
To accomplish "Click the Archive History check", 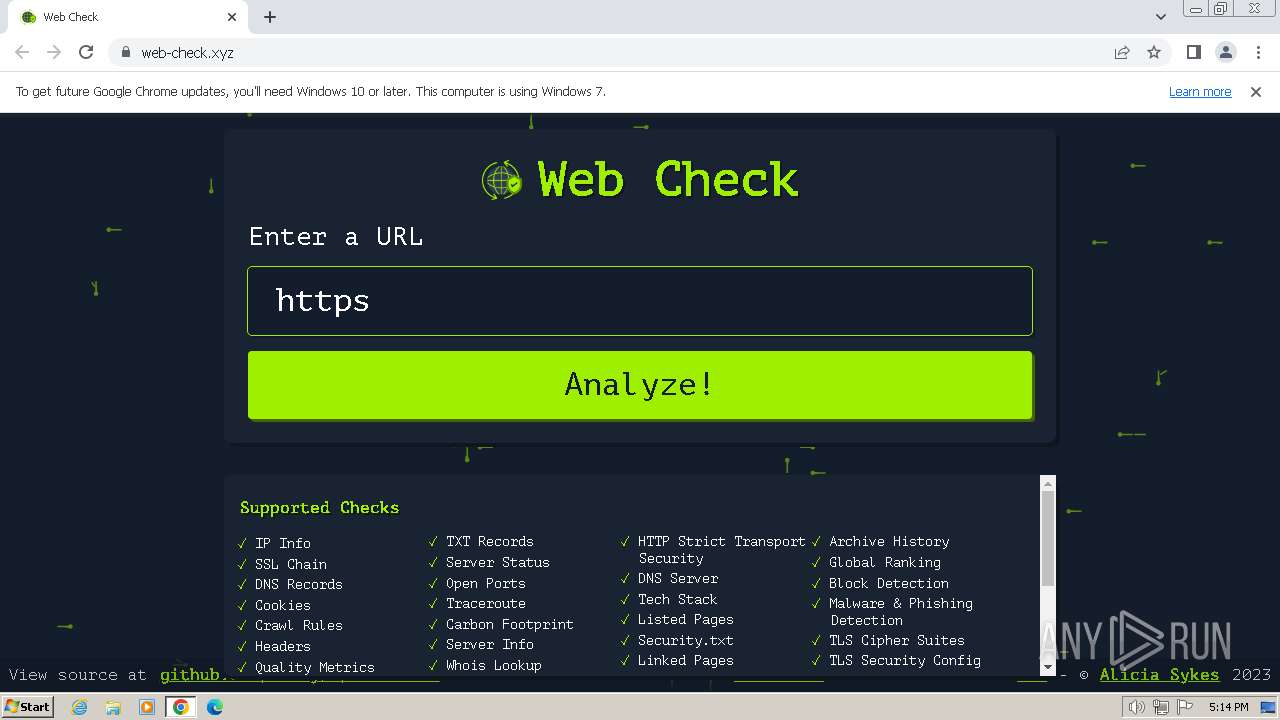I will [889, 541].
